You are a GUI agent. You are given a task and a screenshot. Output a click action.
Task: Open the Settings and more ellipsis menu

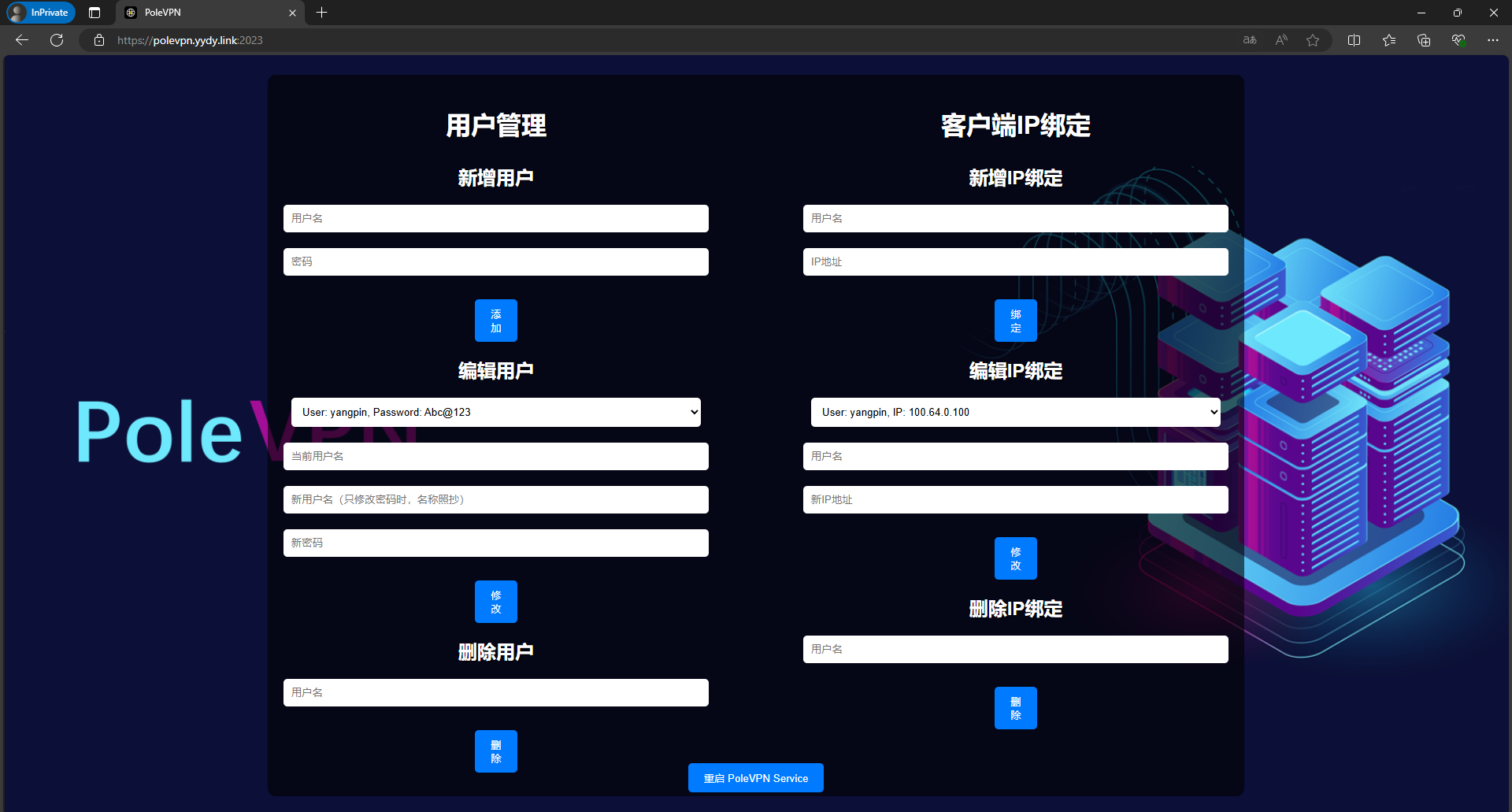click(1493, 40)
